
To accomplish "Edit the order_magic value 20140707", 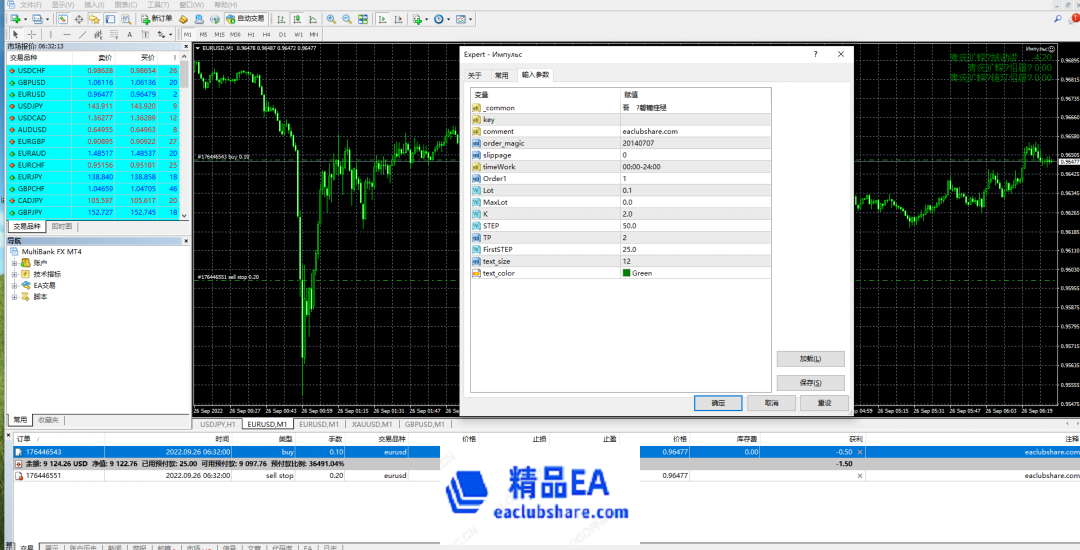I will click(x=695, y=143).
